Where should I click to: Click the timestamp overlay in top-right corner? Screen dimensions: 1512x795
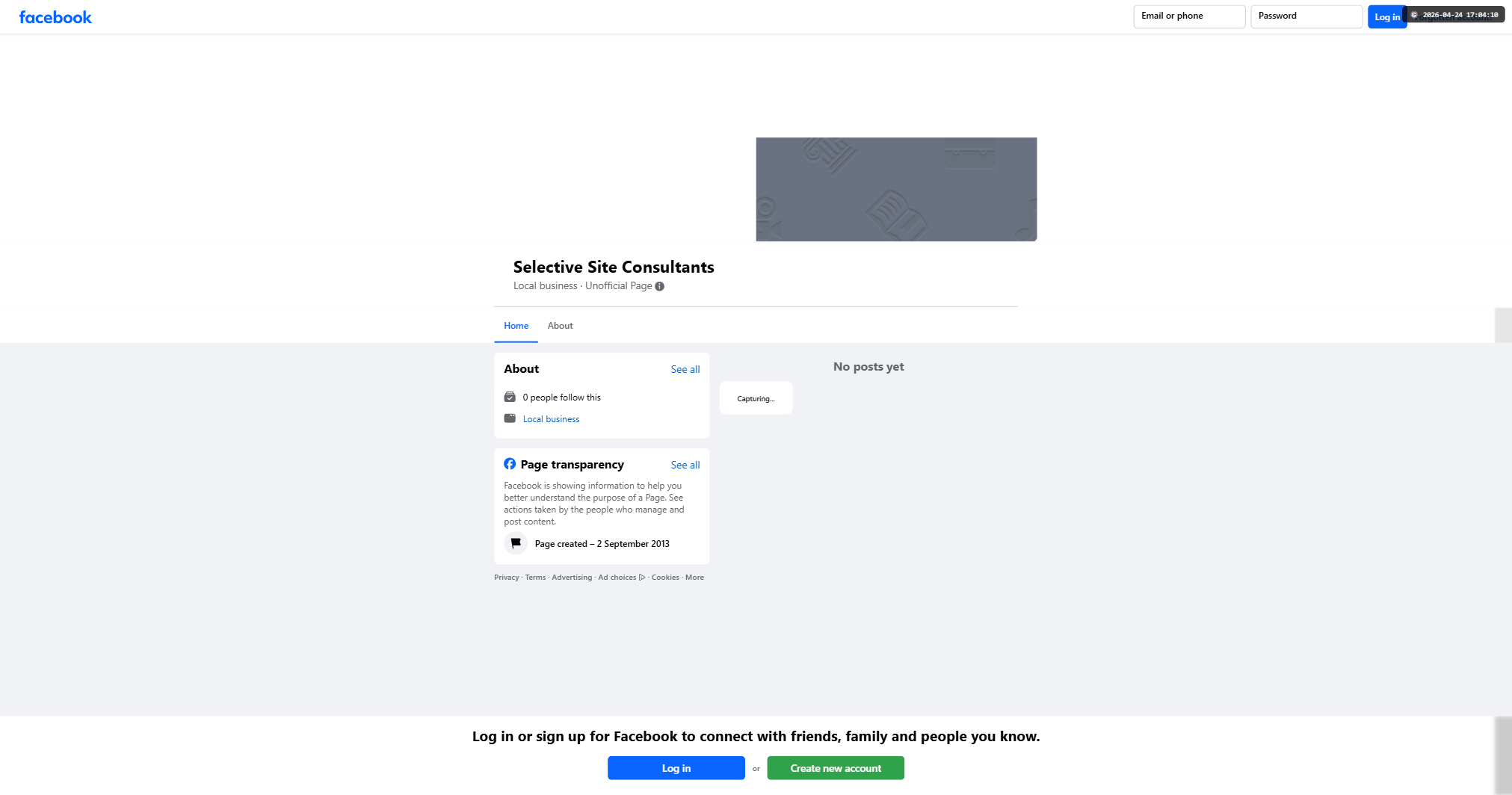(x=1455, y=15)
